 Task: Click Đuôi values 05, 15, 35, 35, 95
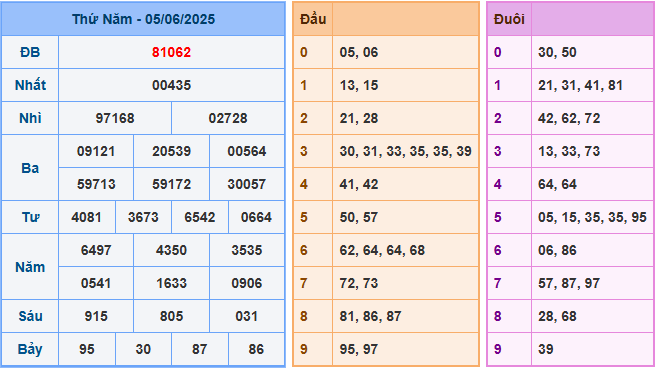click(x=592, y=217)
